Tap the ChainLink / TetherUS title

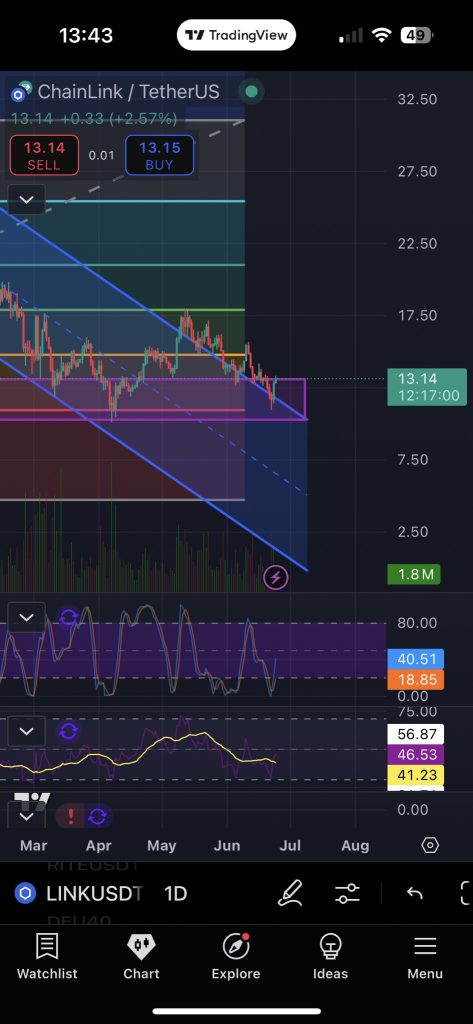(x=129, y=92)
